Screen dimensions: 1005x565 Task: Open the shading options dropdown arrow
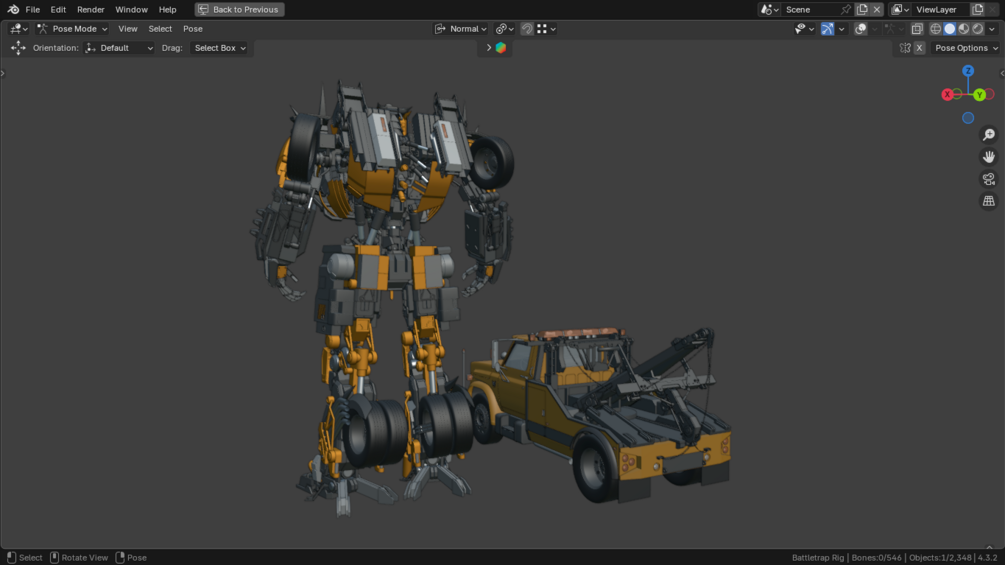[x=992, y=29]
